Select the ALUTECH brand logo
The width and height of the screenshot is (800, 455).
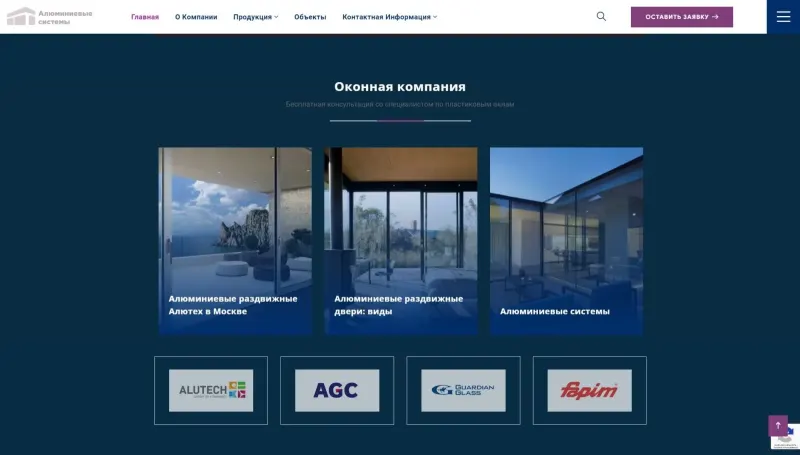pyautogui.click(x=211, y=390)
